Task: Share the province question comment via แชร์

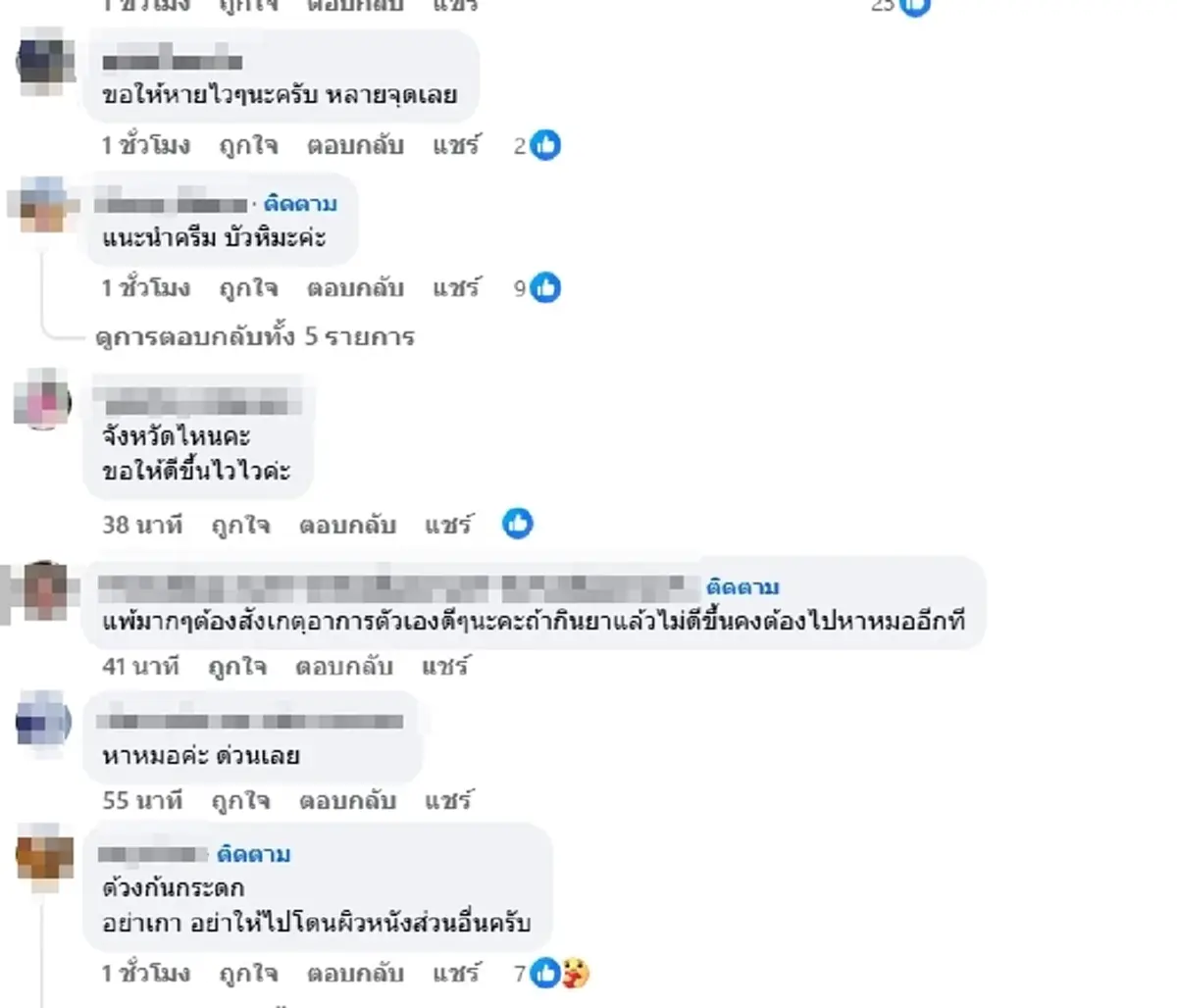Action: pos(453,525)
